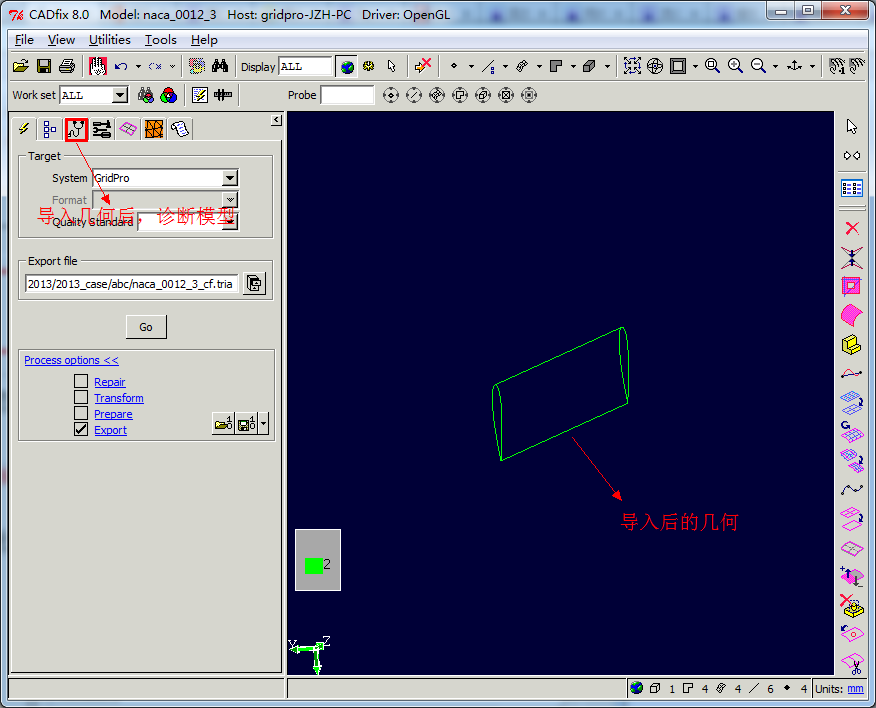
Task: Click the Probe input field
Action: (347, 95)
